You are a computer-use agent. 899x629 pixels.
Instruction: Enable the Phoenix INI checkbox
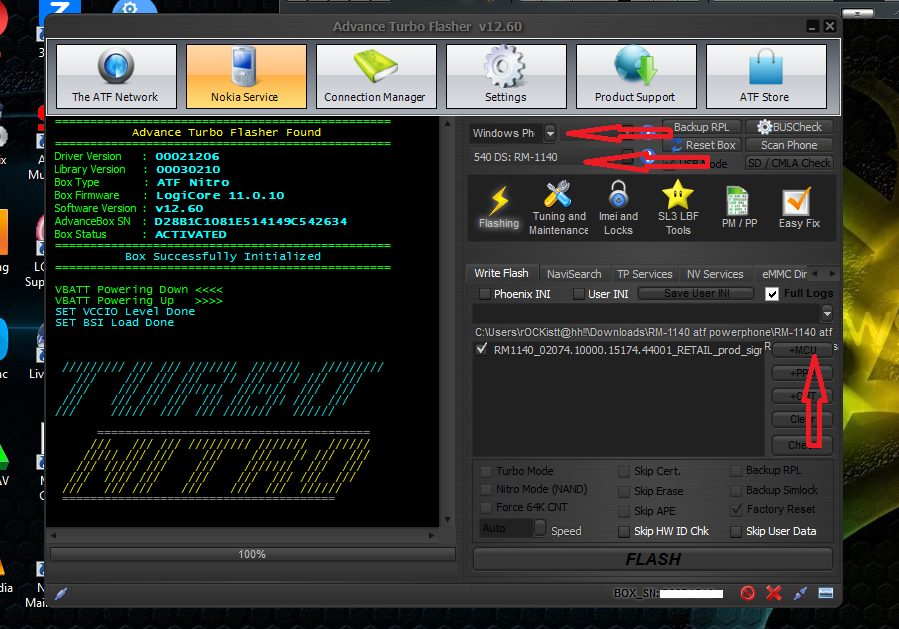pos(485,294)
